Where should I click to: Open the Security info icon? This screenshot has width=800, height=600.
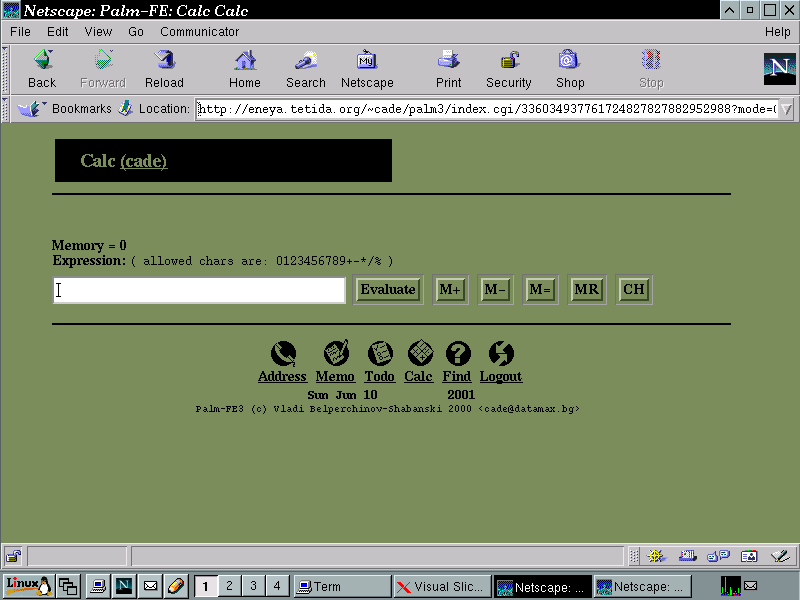tap(509, 61)
